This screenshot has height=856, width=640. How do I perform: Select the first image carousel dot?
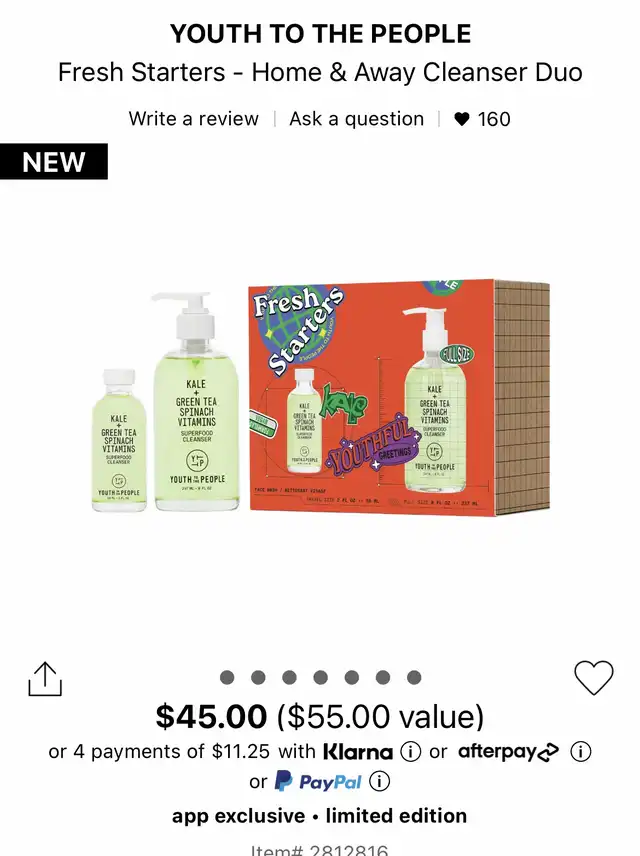[227, 677]
